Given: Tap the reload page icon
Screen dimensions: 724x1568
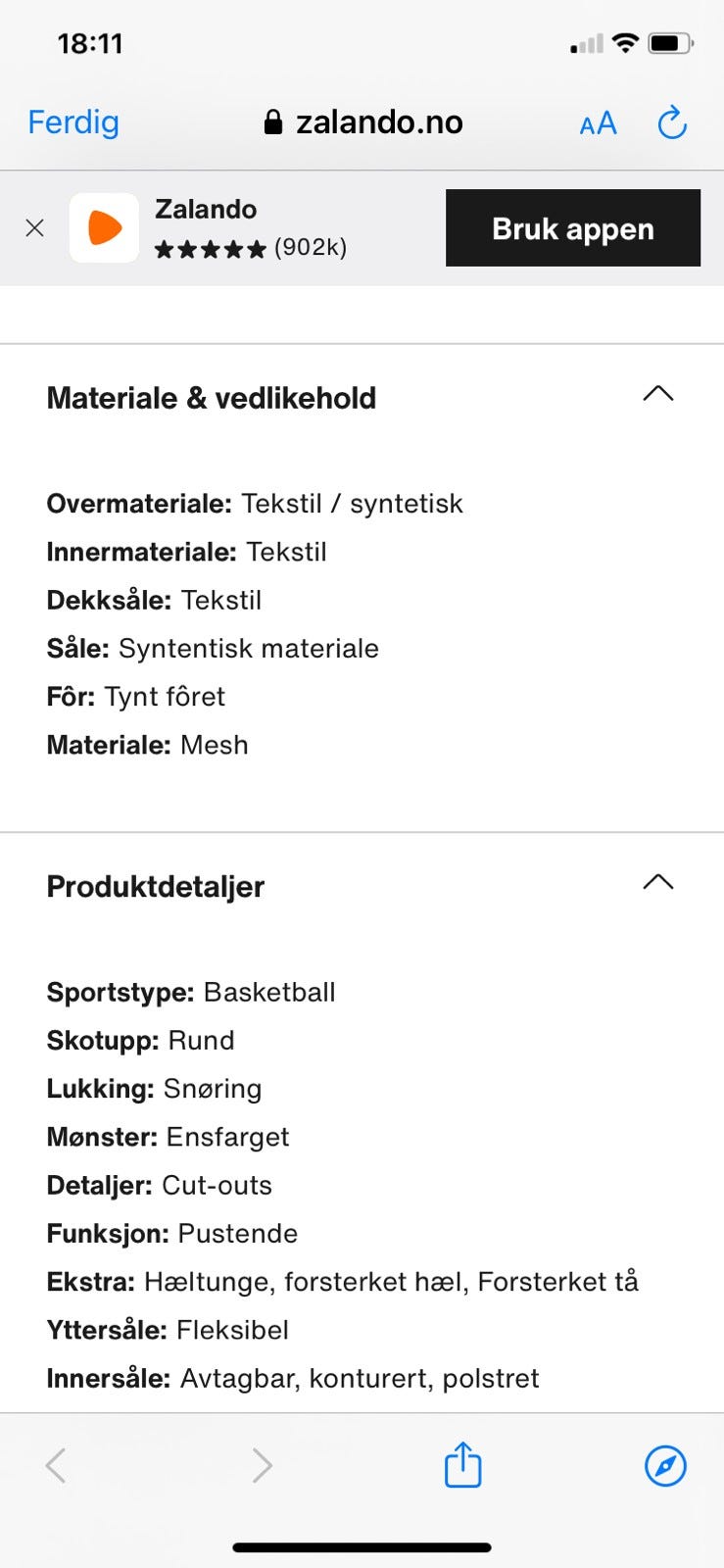Looking at the screenshot, I should [672, 122].
